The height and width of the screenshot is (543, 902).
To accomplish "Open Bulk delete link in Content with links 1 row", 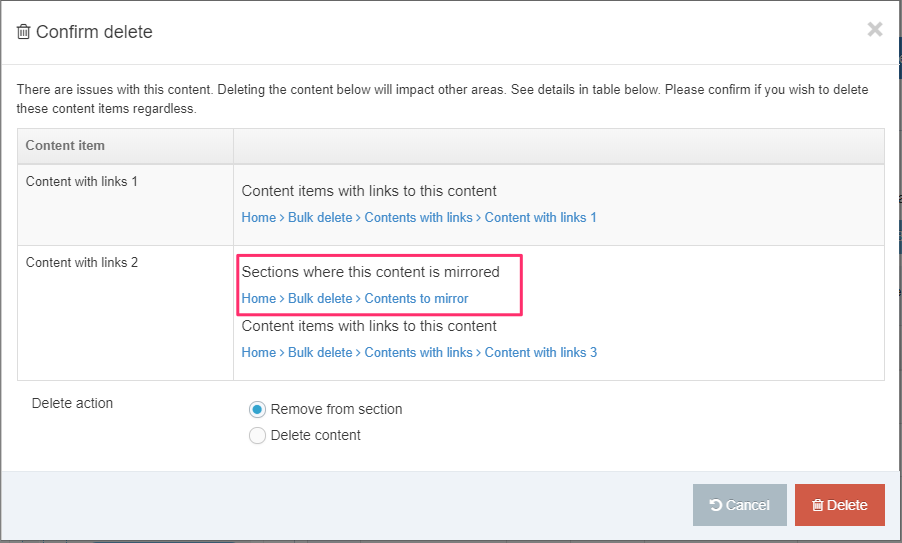I will click(x=320, y=217).
